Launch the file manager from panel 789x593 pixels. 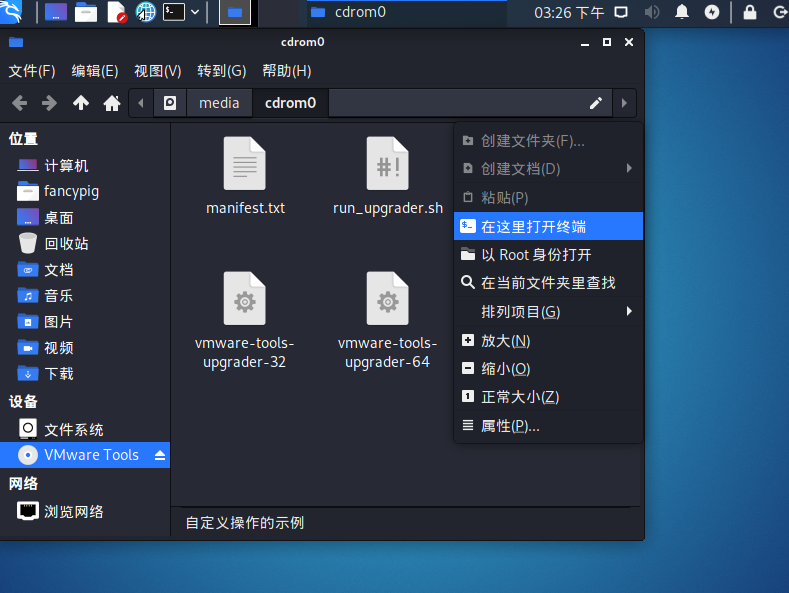coord(86,12)
